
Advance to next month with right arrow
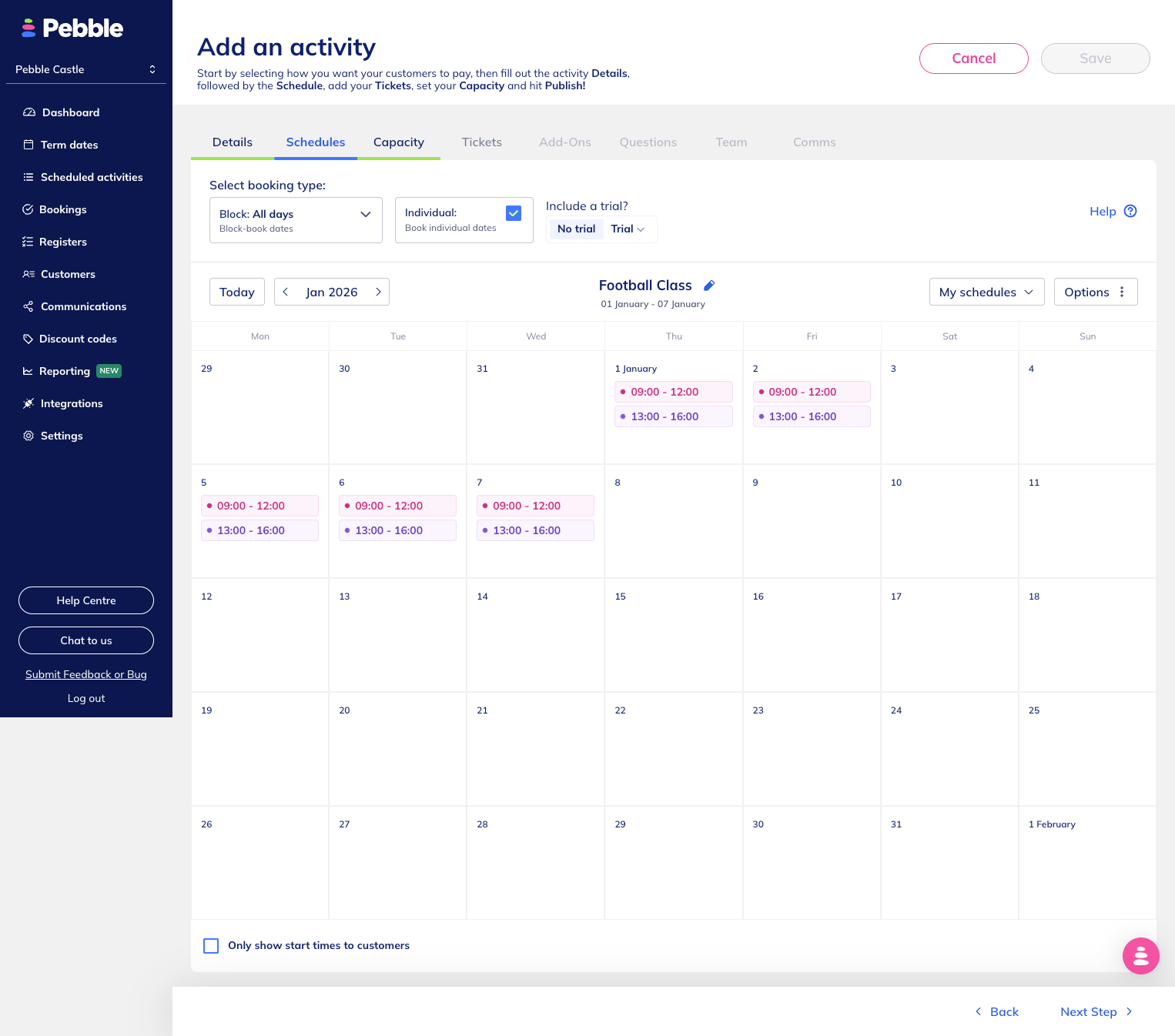(x=378, y=292)
